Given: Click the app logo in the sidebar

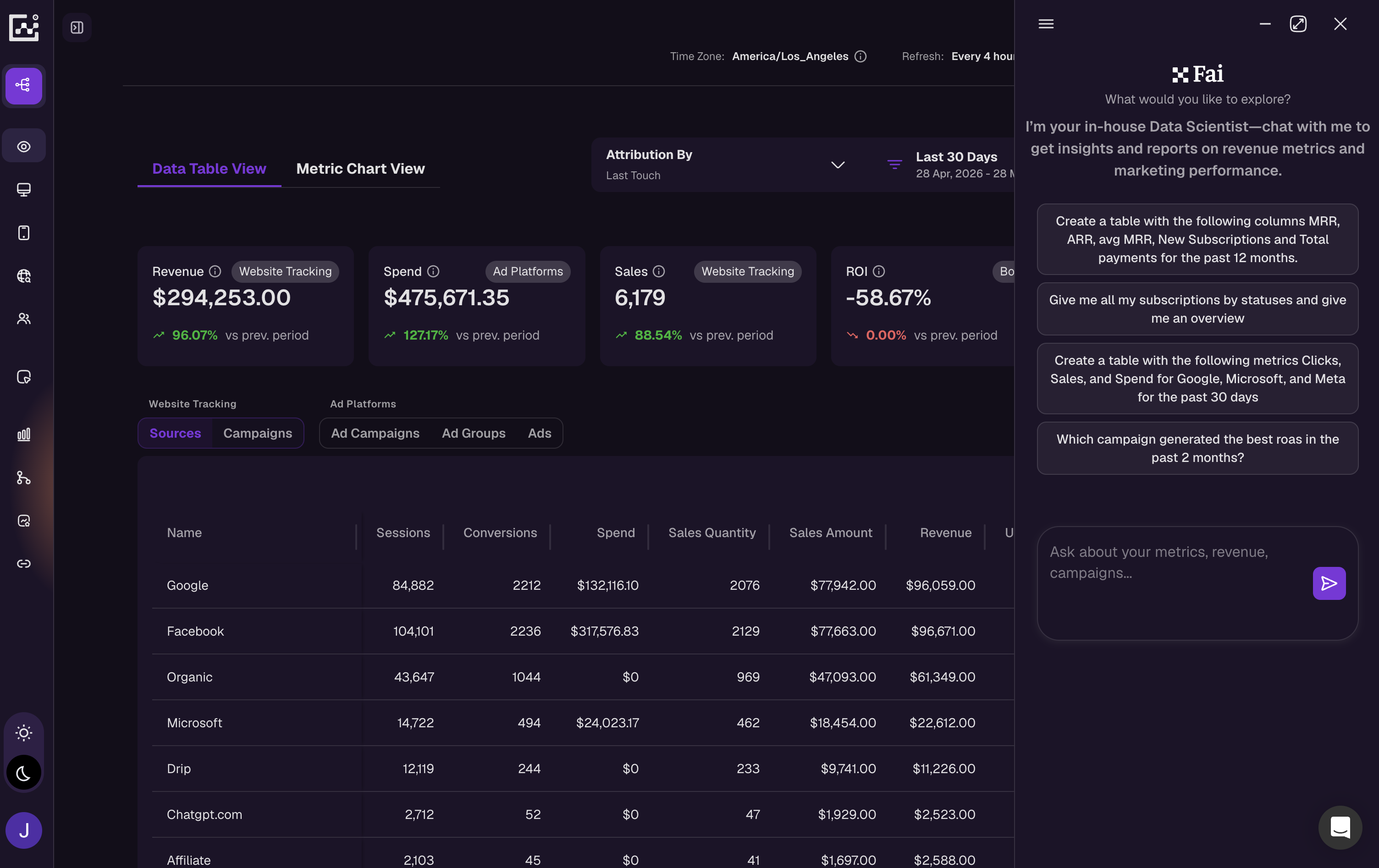Looking at the screenshot, I should 24,27.
